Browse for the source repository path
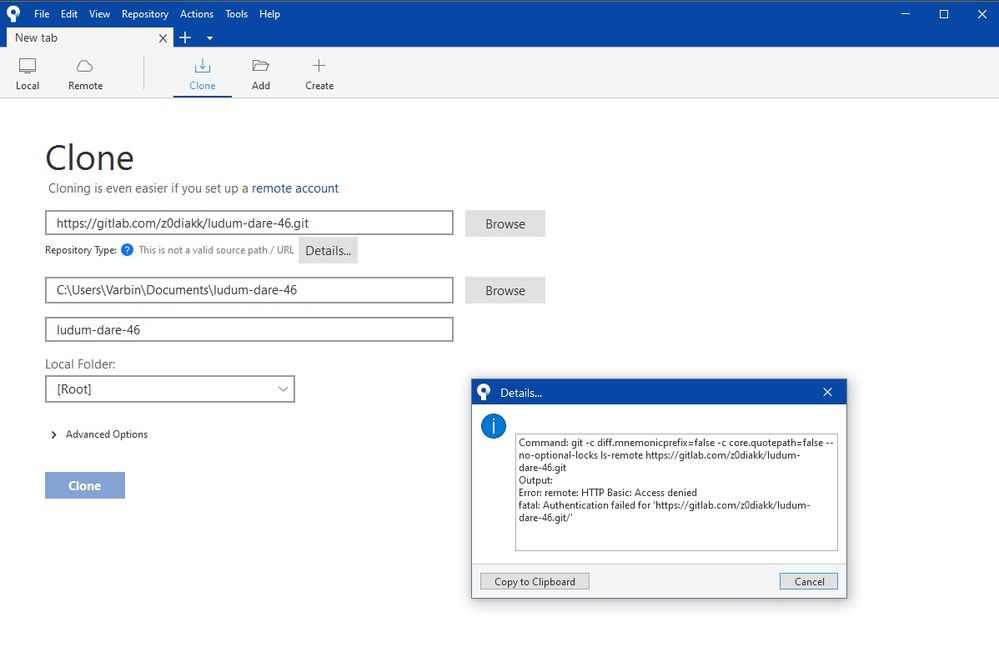 (505, 224)
